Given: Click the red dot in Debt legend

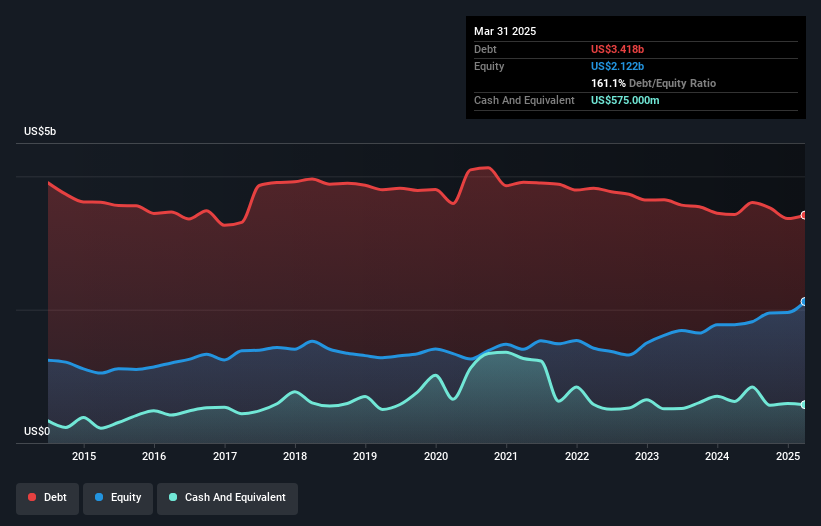Looking at the screenshot, I should coord(32,497).
